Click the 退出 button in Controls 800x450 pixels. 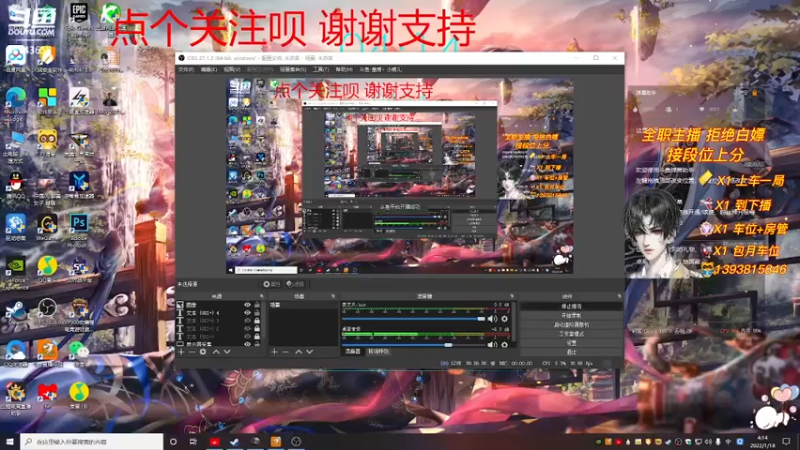point(571,352)
